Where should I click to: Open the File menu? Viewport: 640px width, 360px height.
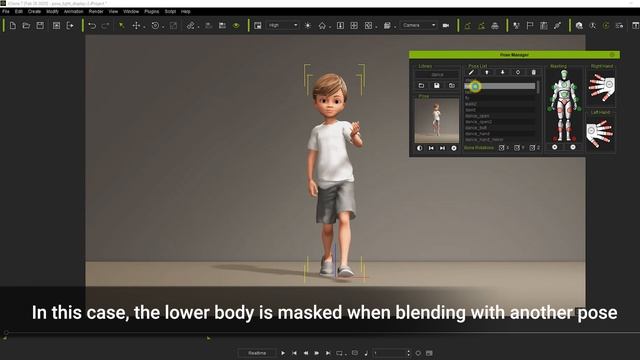[x=6, y=11]
